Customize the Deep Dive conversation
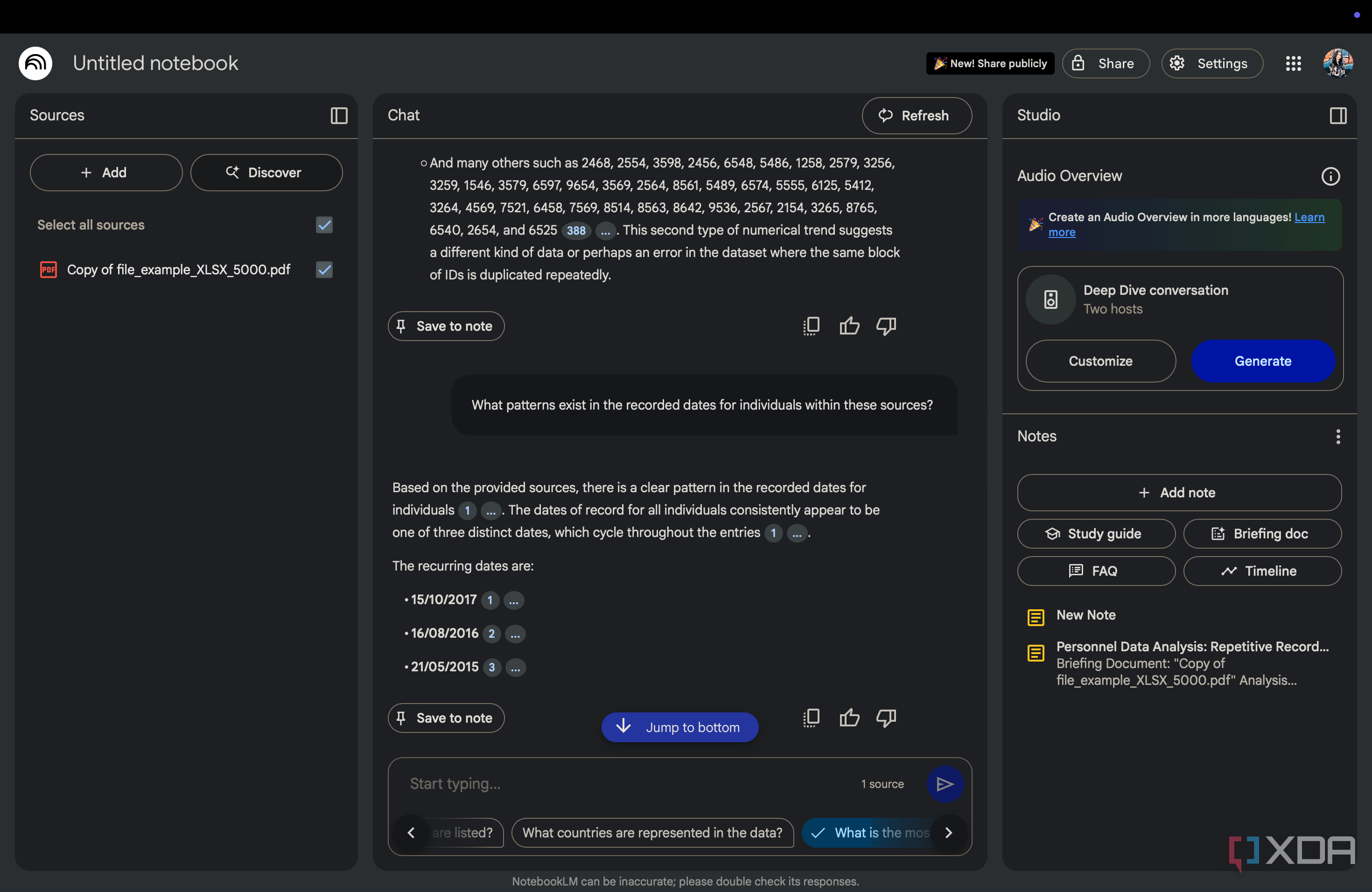The image size is (1372, 892). point(1100,361)
